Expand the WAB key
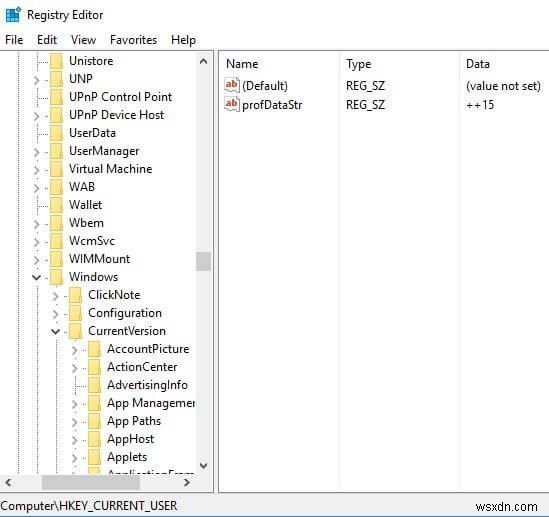 [x=36, y=188]
